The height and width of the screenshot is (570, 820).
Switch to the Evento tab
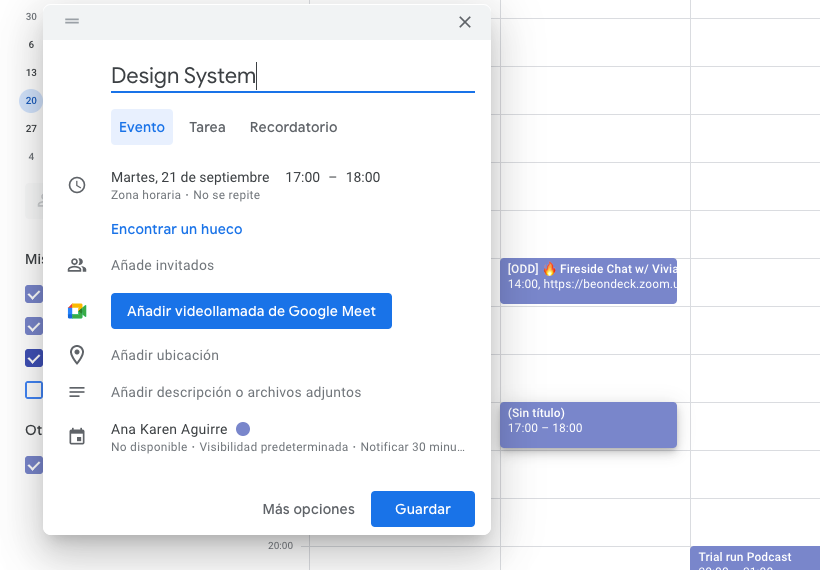[x=142, y=127]
